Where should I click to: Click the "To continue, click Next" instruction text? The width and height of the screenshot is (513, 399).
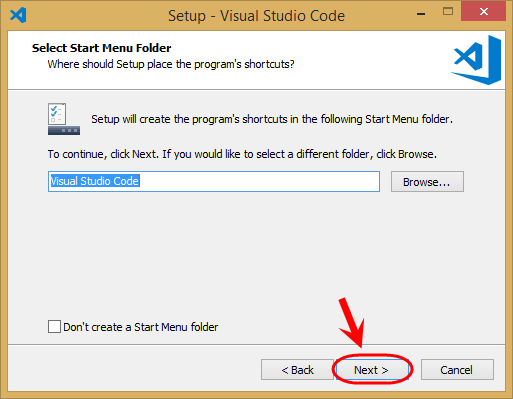242,154
